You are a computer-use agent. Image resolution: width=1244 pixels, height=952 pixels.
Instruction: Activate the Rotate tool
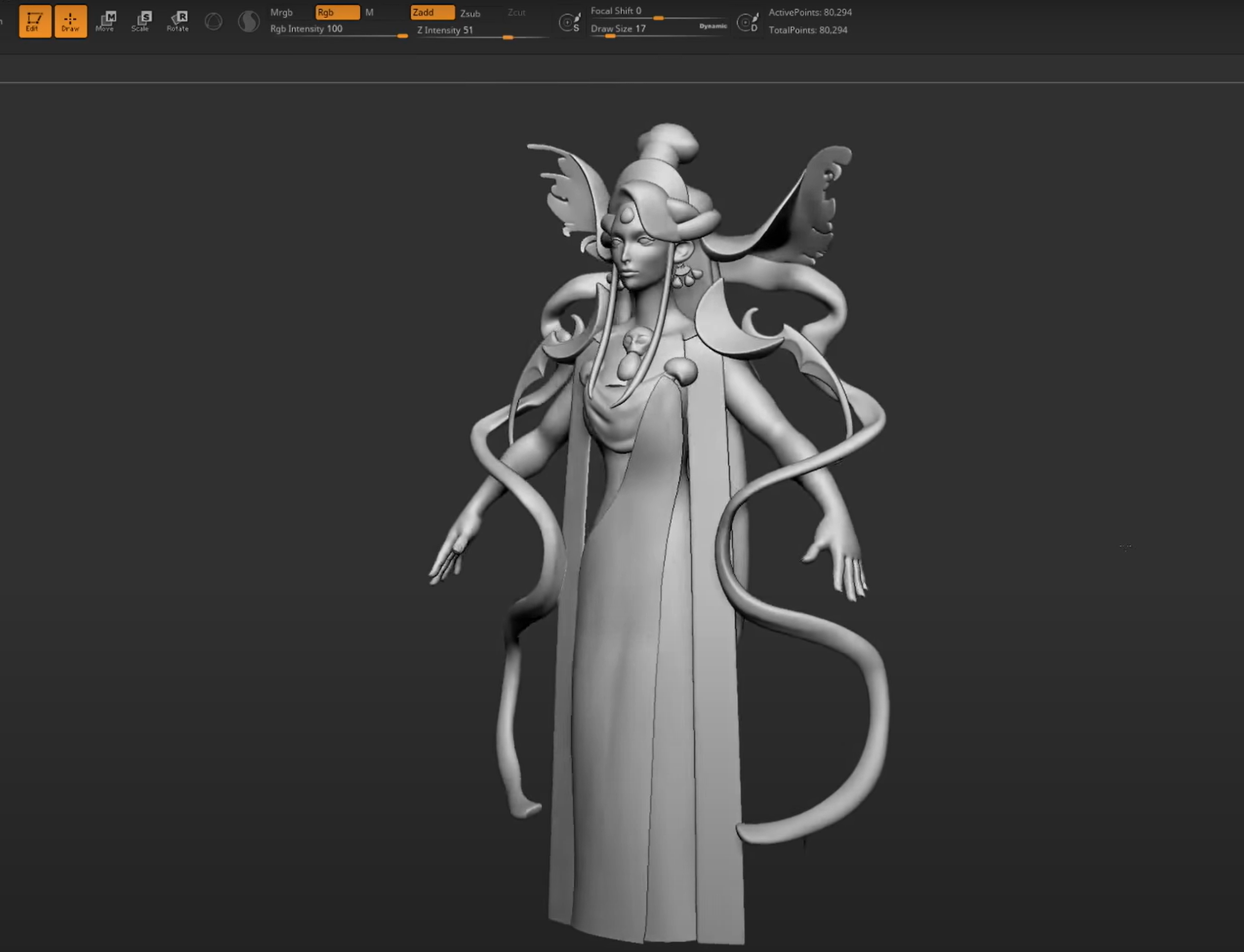pyautogui.click(x=177, y=21)
